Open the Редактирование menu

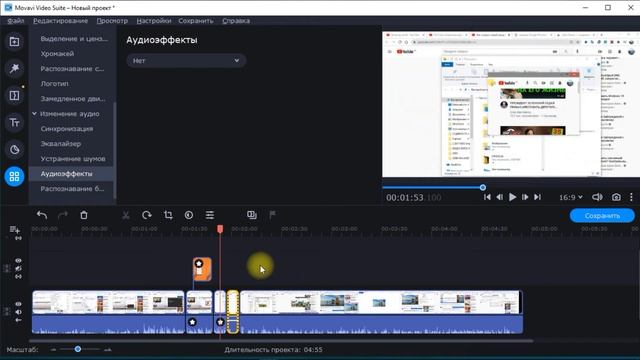coord(60,21)
